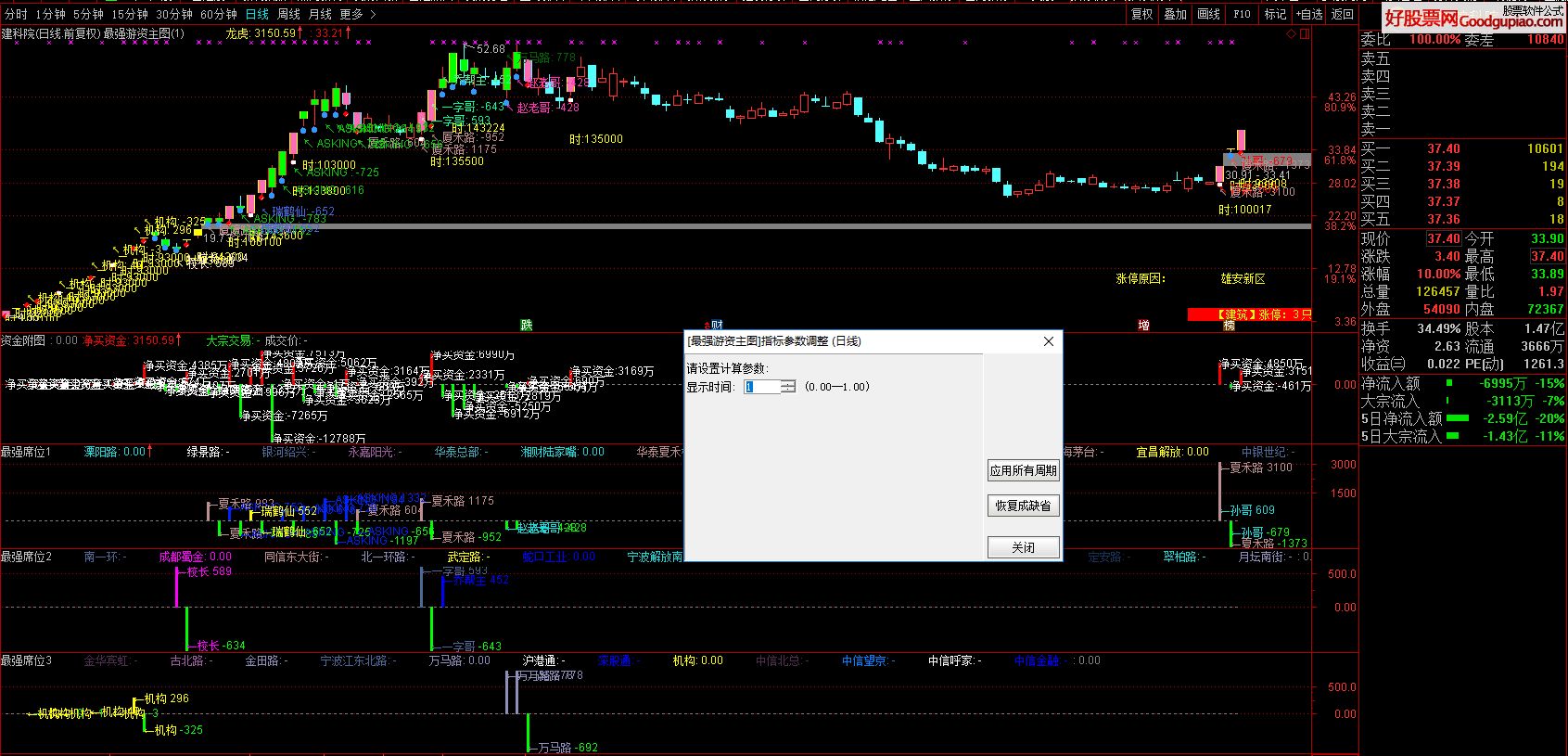The width and height of the screenshot is (1568, 756).
Task: Click the 宜昌解放: 0.00 legend entry
Action: click(x=1173, y=452)
